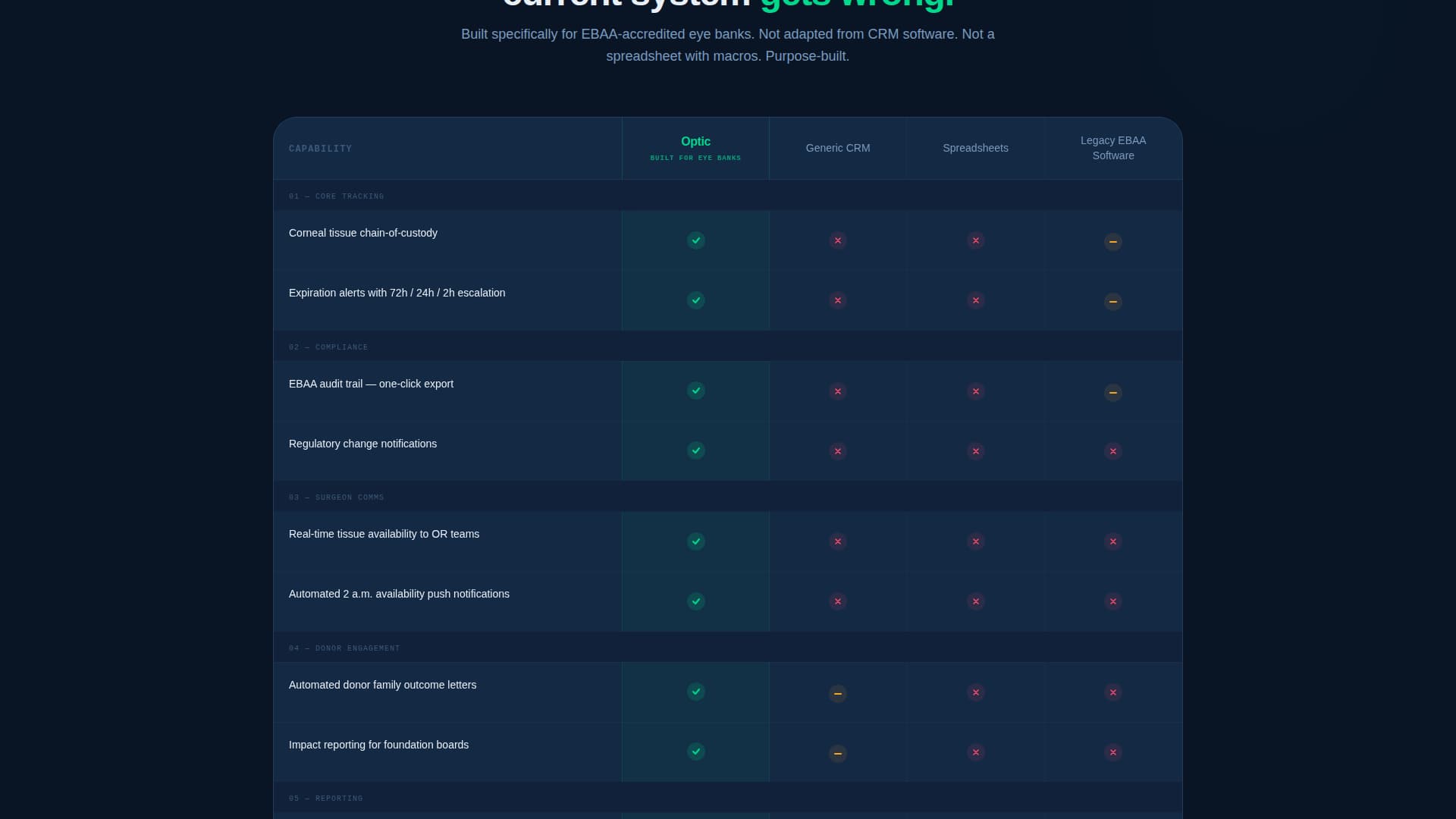
Task: Click Spreadsheets cross for Regulatory change notifications
Action: (x=975, y=451)
